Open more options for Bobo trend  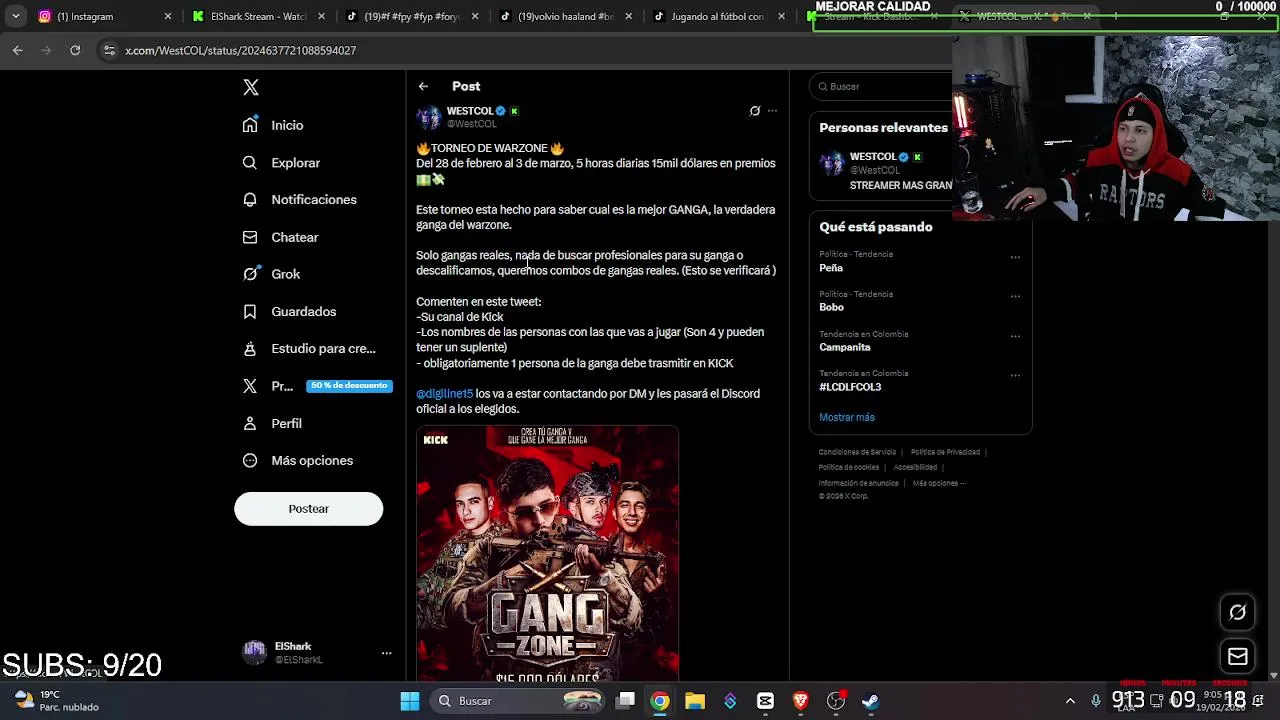[x=1015, y=296]
